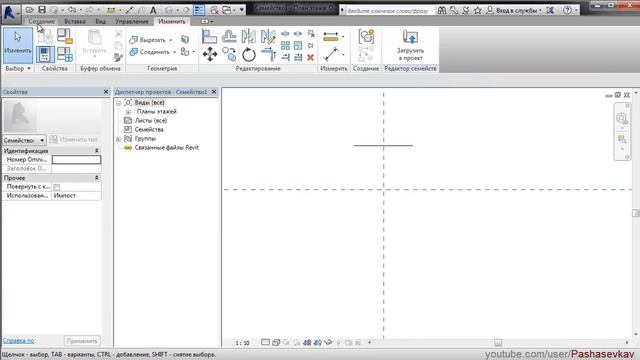Click the Использование value cell Импост
640x360 pixels.
click(76, 196)
